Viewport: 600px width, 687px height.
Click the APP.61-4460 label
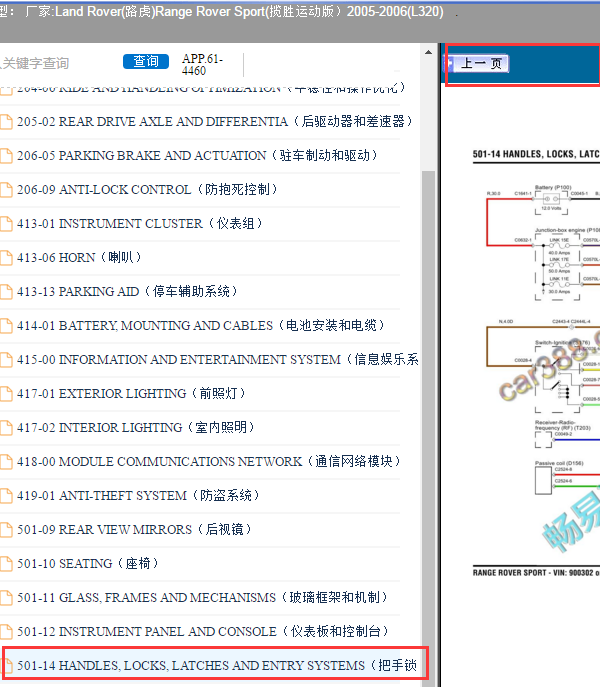point(202,64)
